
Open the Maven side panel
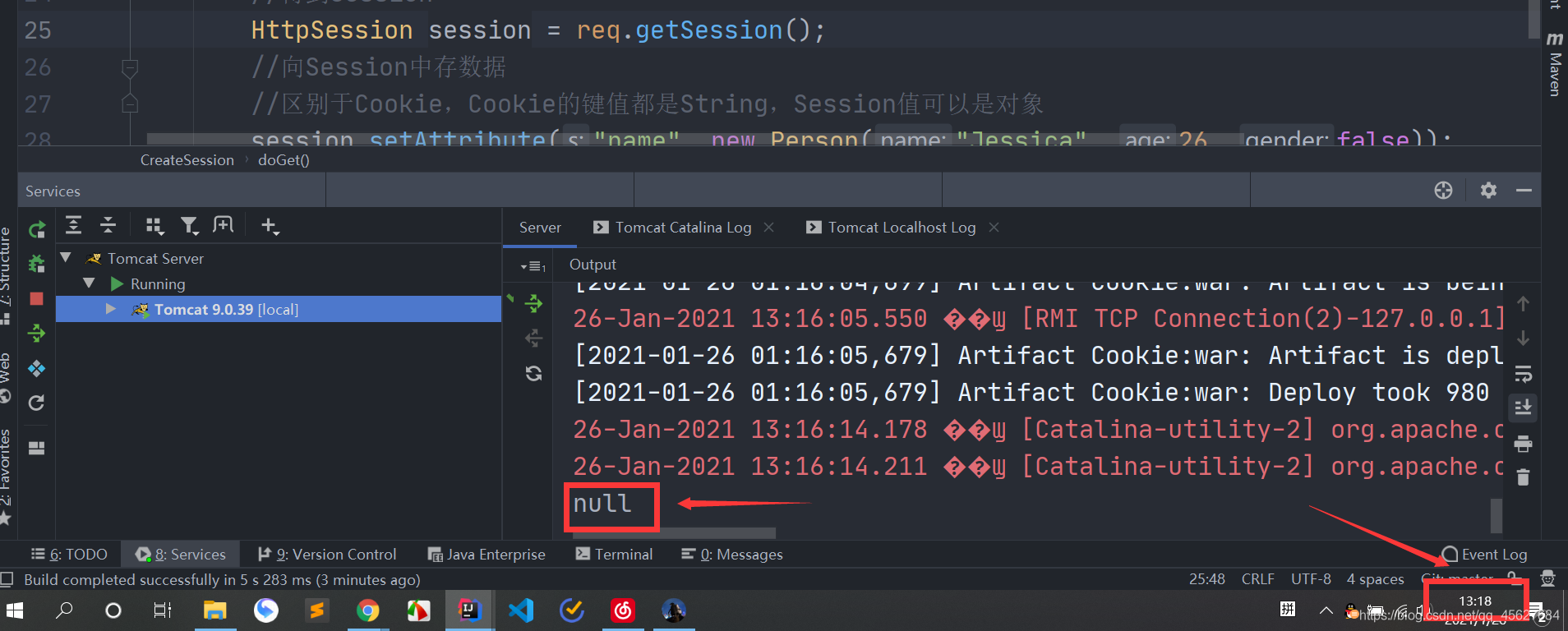pos(1555,66)
